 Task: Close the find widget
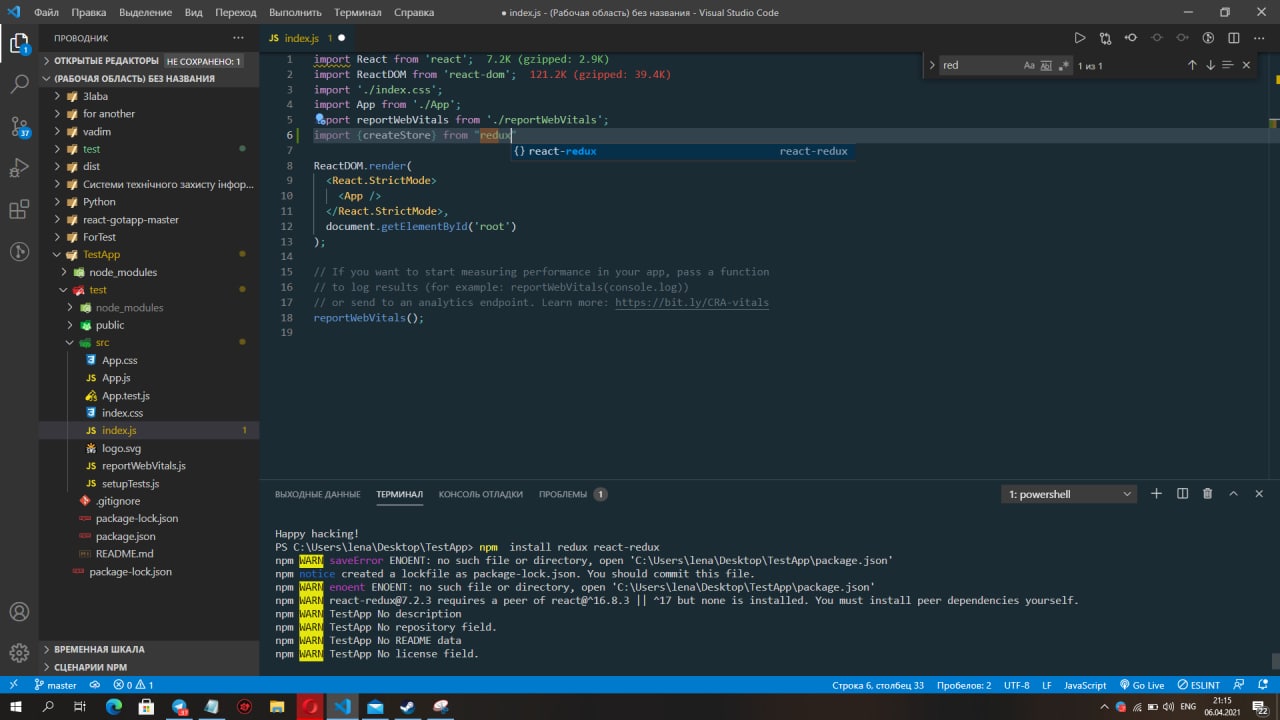tap(1246, 65)
